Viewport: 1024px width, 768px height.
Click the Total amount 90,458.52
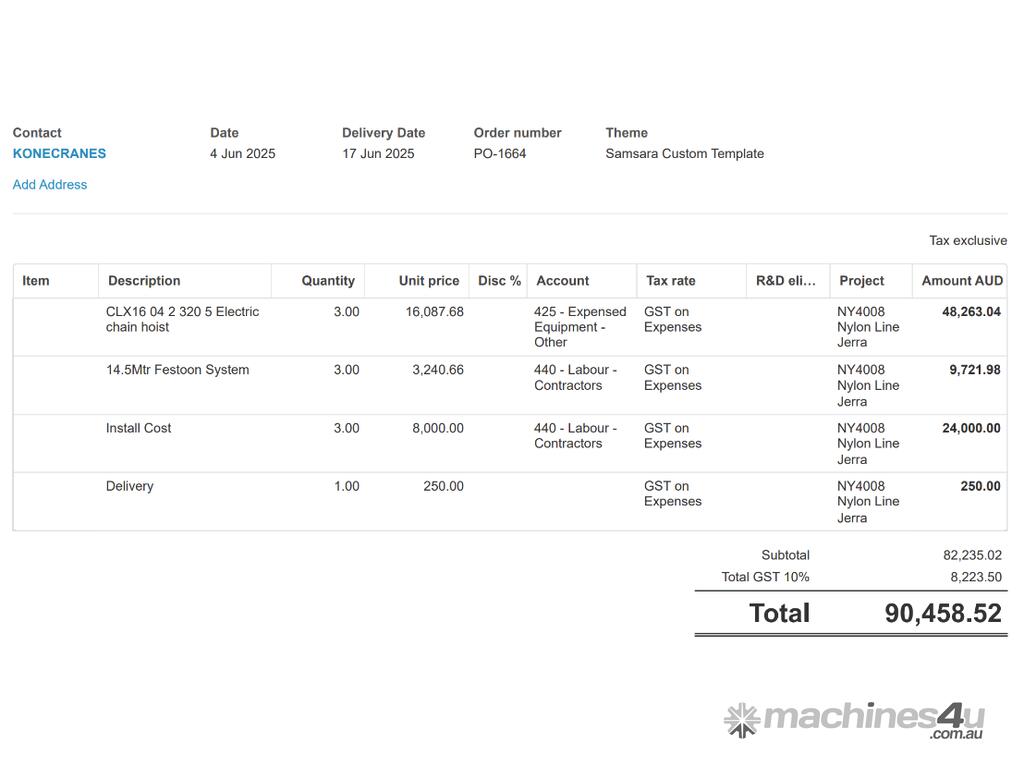pyautogui.click(x=942, y=614)
